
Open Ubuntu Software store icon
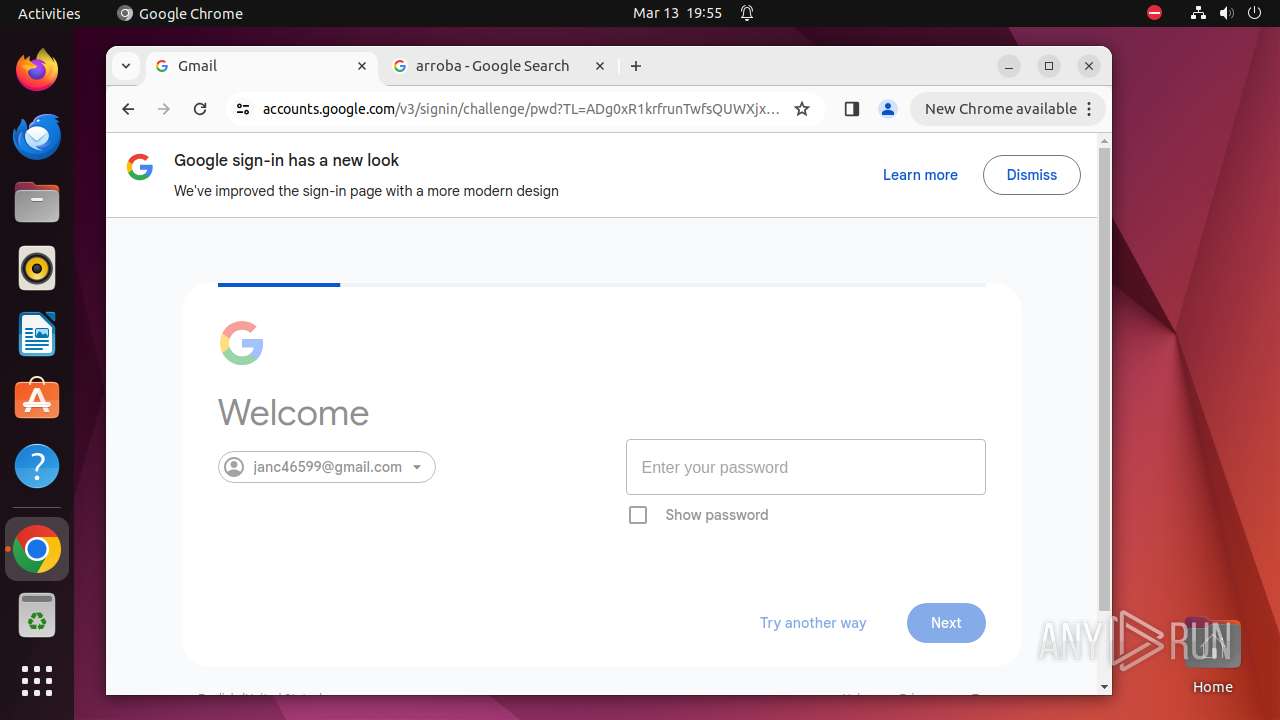pos(37,400)
